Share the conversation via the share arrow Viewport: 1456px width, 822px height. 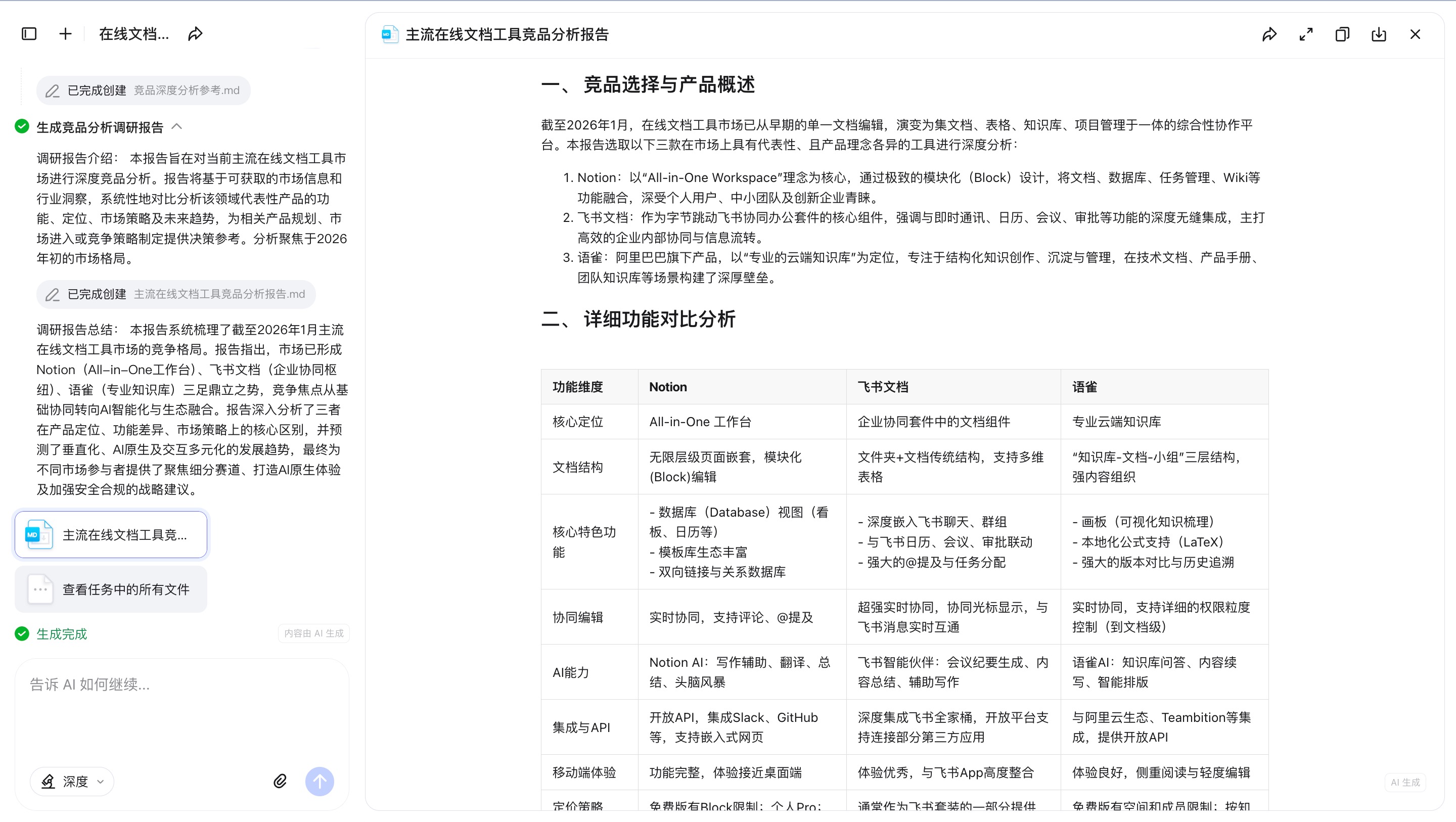click(x=195, y=34)
